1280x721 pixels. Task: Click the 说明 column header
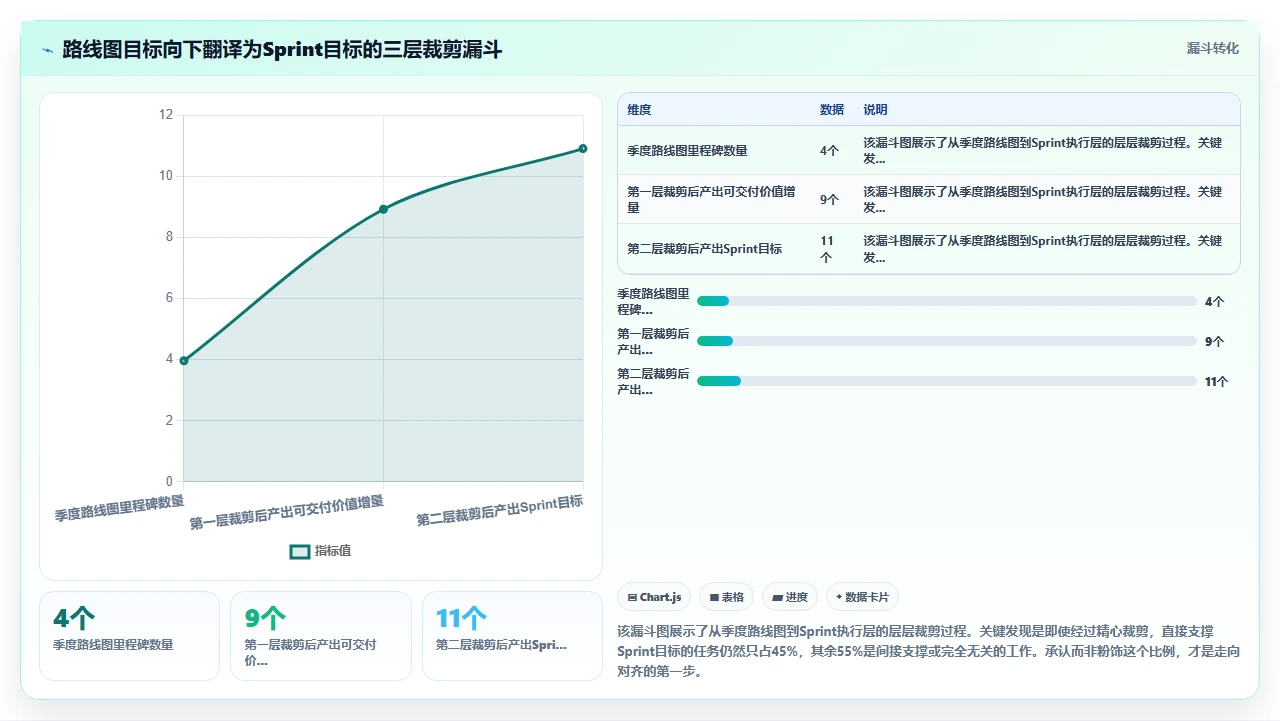point(875,110)
